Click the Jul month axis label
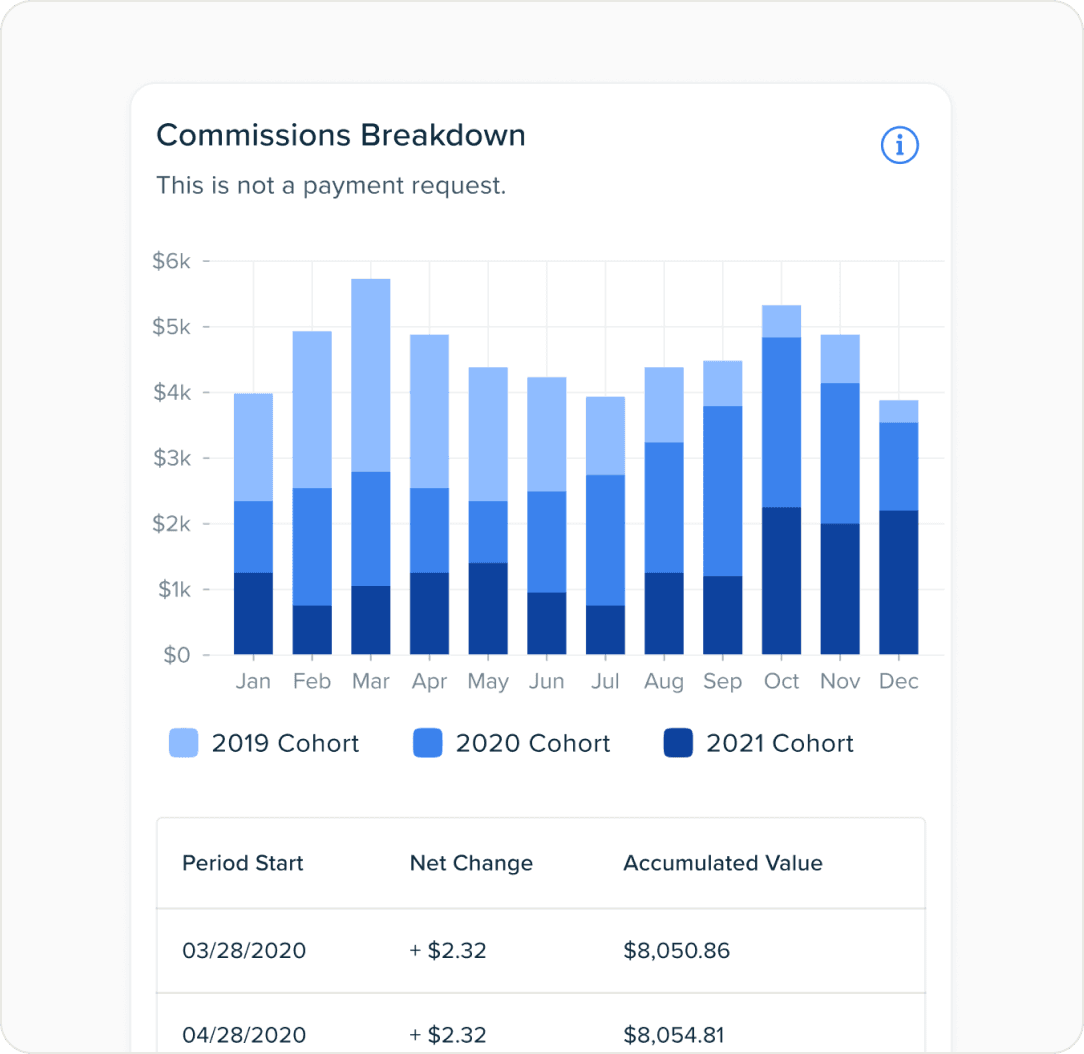Image resolution: width=1084 pixels, height=1054 pixels. [606, 681]
